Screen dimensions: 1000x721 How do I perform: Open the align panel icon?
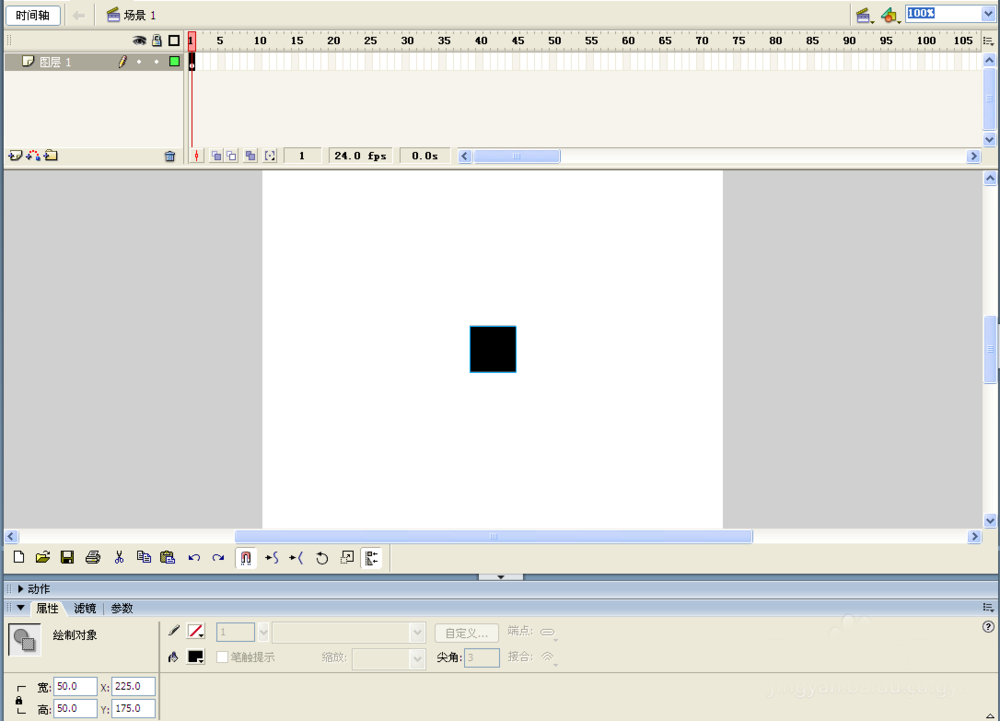372,558
